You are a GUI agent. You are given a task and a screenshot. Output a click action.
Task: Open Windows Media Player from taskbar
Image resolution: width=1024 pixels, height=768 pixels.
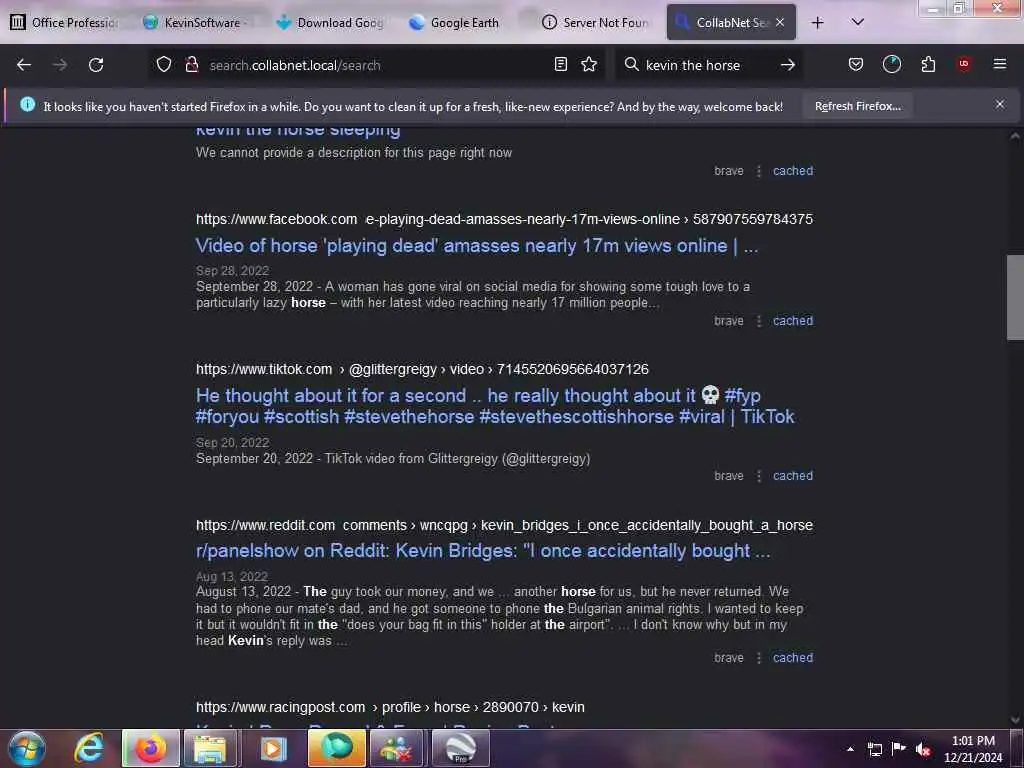(273, 748)
